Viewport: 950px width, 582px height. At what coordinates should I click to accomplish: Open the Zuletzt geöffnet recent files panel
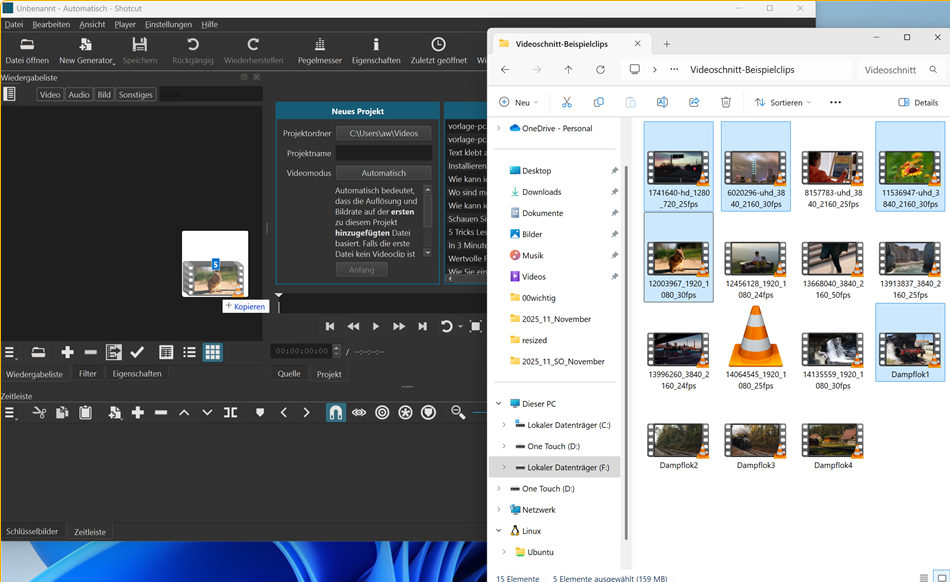pyautogui.click(x=438, y=45)
